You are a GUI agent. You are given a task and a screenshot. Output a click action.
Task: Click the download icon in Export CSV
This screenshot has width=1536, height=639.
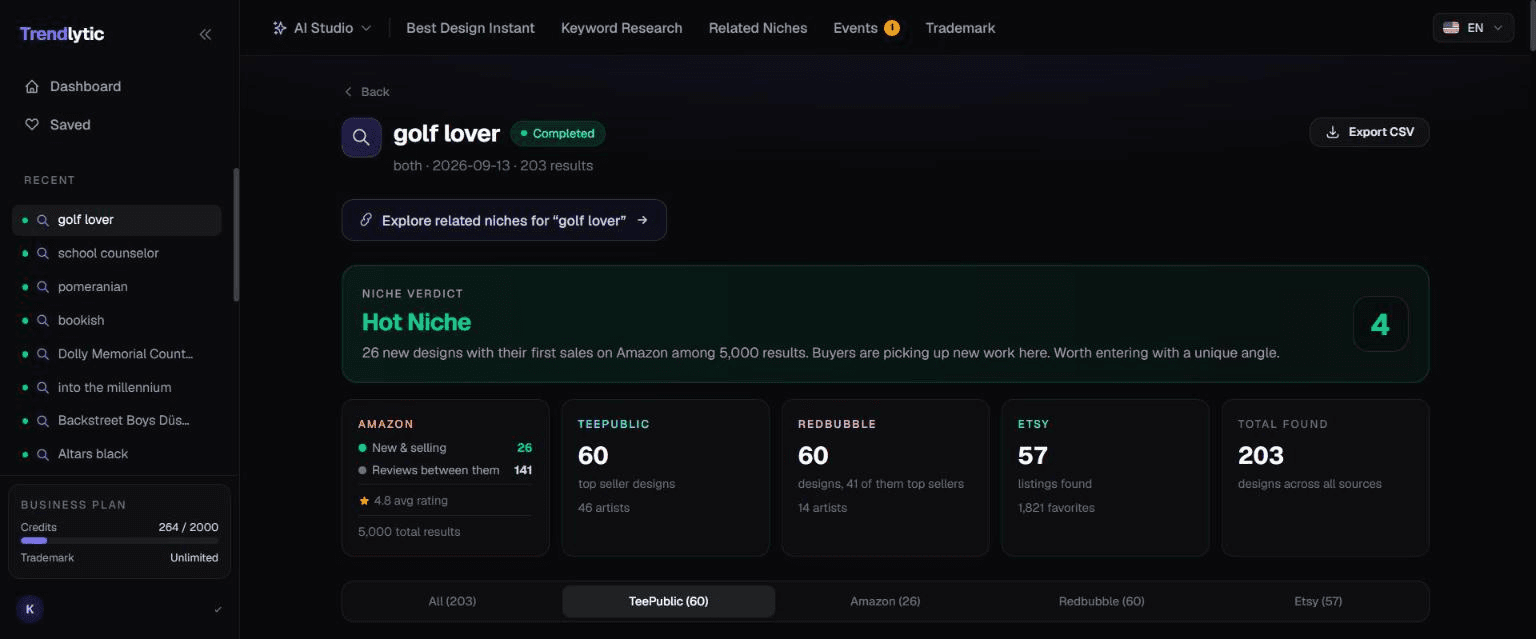click(1332, 132)
